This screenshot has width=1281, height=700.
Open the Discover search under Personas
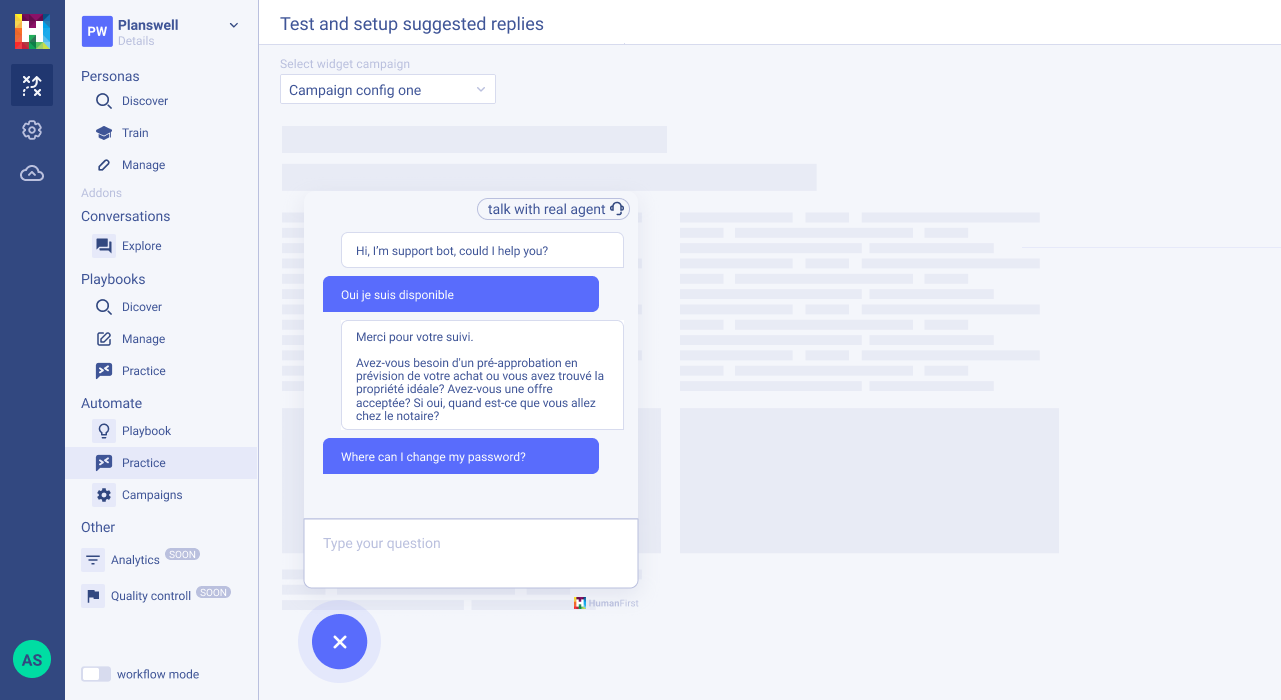click(103, 100)
